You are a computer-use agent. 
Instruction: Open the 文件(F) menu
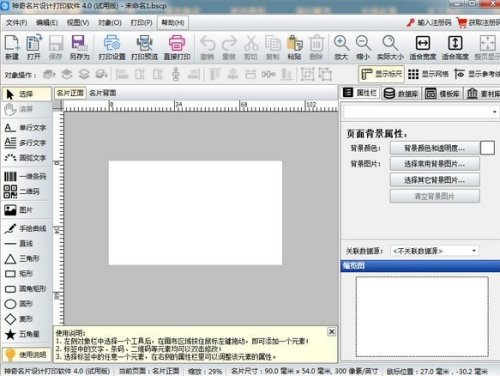point(16,23)
